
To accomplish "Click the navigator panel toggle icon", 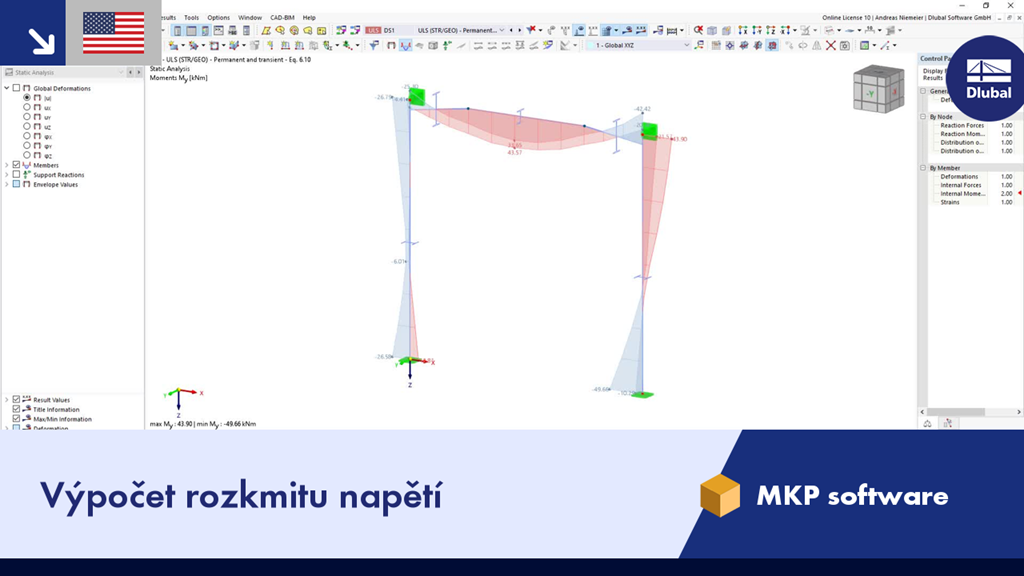I will 177,30.
